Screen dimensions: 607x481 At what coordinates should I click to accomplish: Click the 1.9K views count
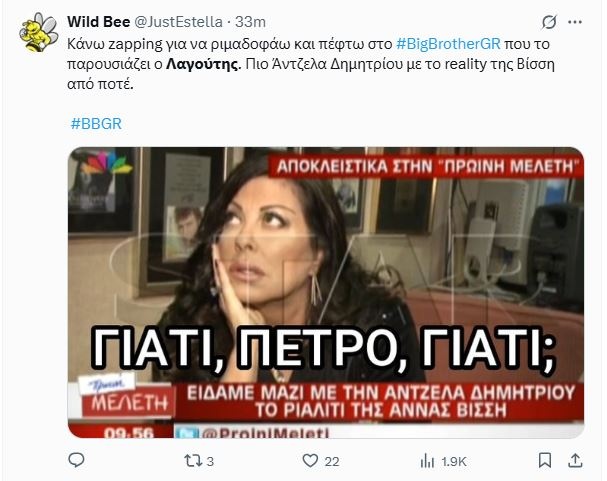point(454,461)
